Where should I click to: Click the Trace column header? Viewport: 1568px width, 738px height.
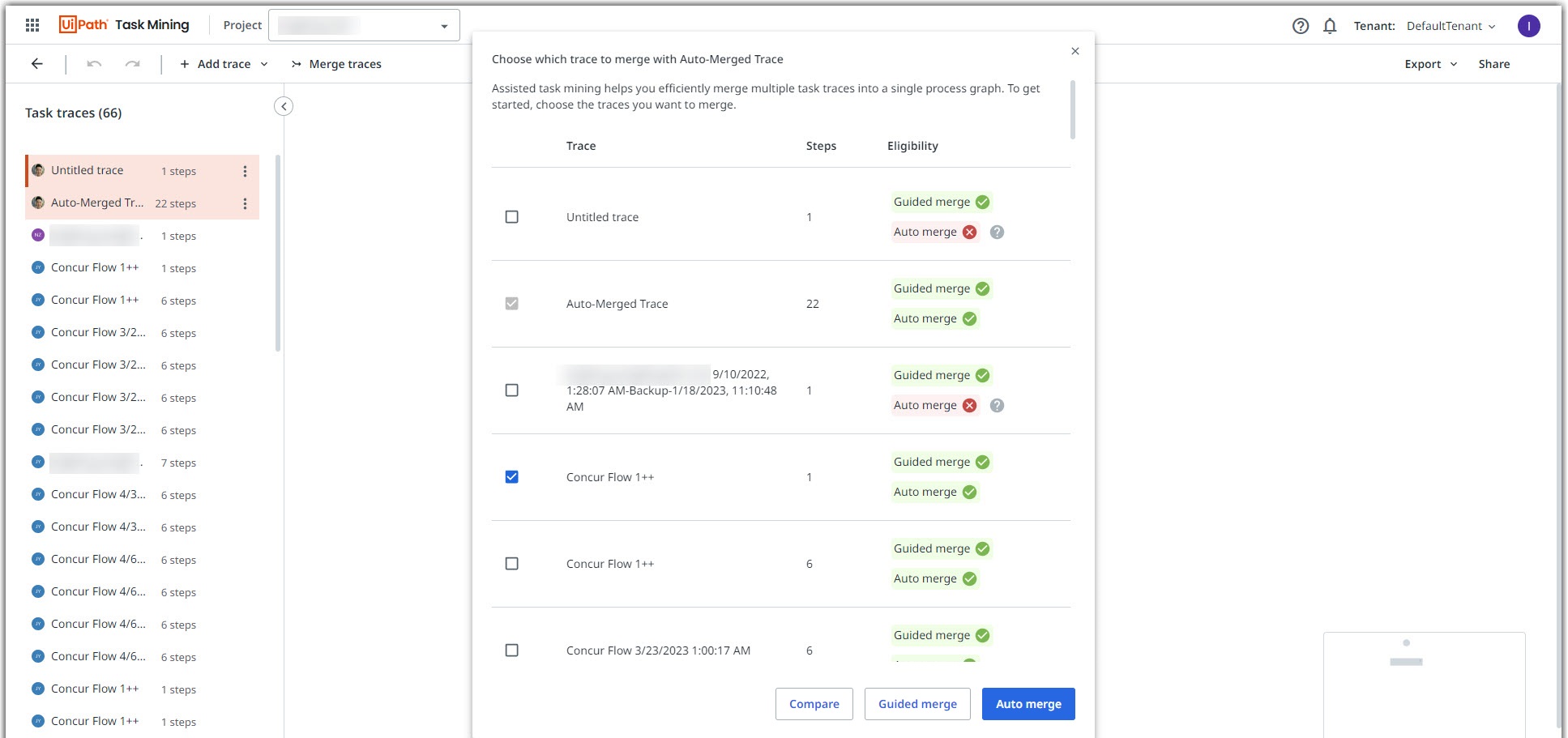tap(581, 146)
